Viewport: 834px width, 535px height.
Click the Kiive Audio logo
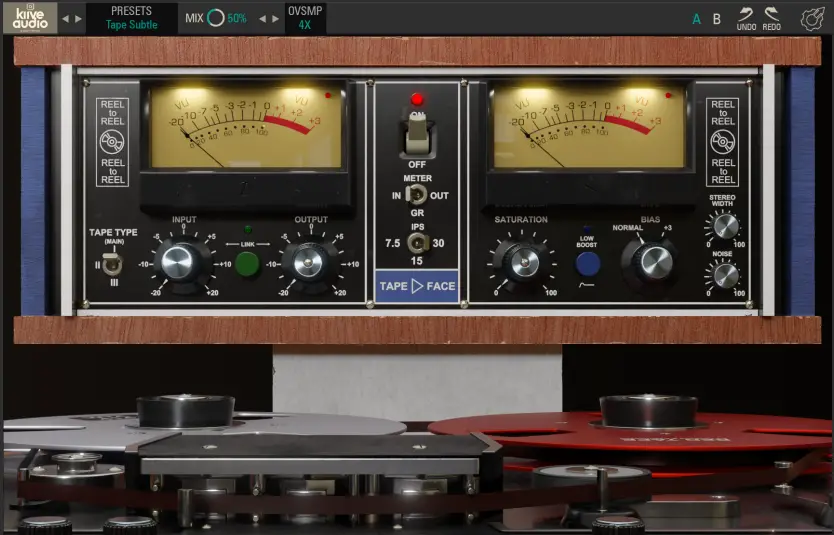[x=30, y=18]
